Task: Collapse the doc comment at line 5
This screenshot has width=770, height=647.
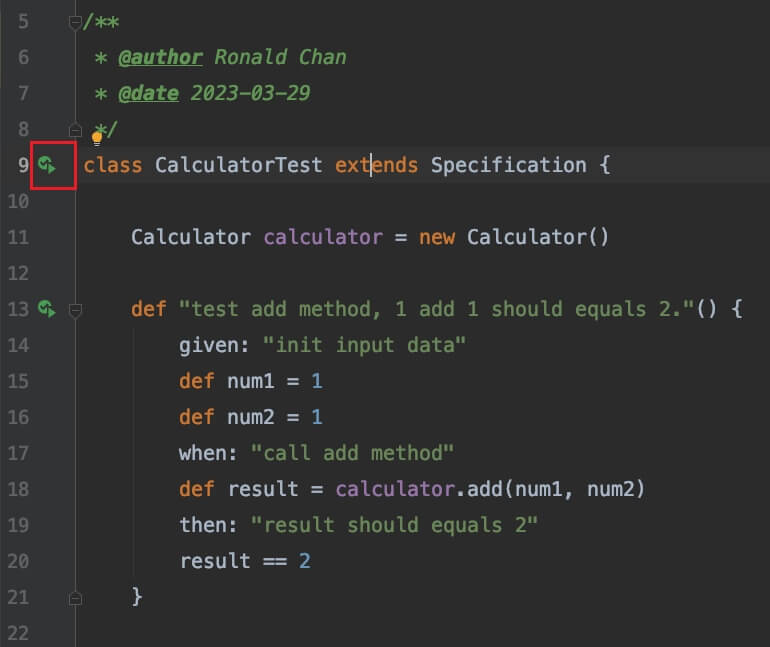Action: click(x=75, y=21)
